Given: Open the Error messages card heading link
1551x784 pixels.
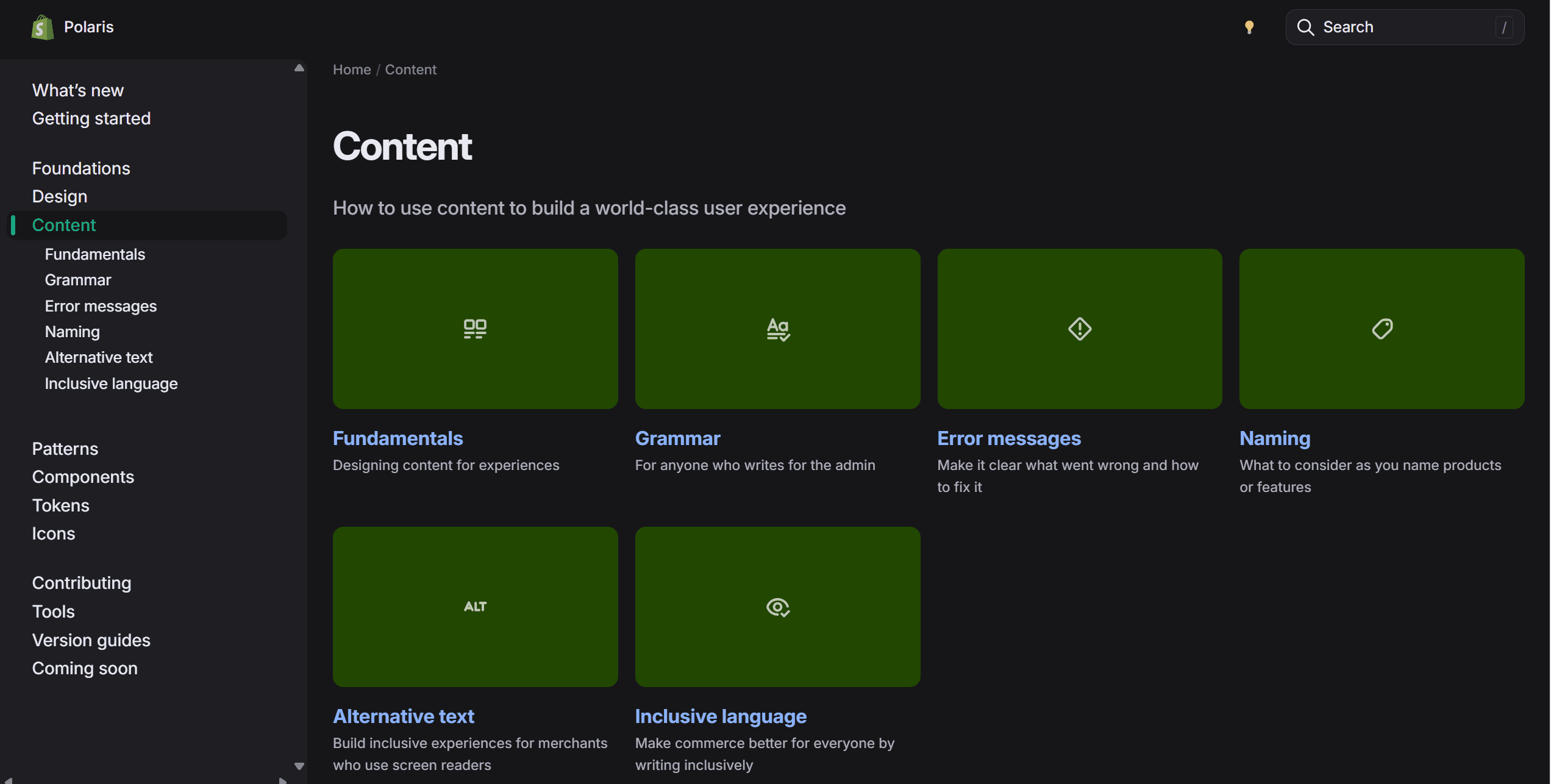Looking at the screenshot, I should tap(1009, 438).
